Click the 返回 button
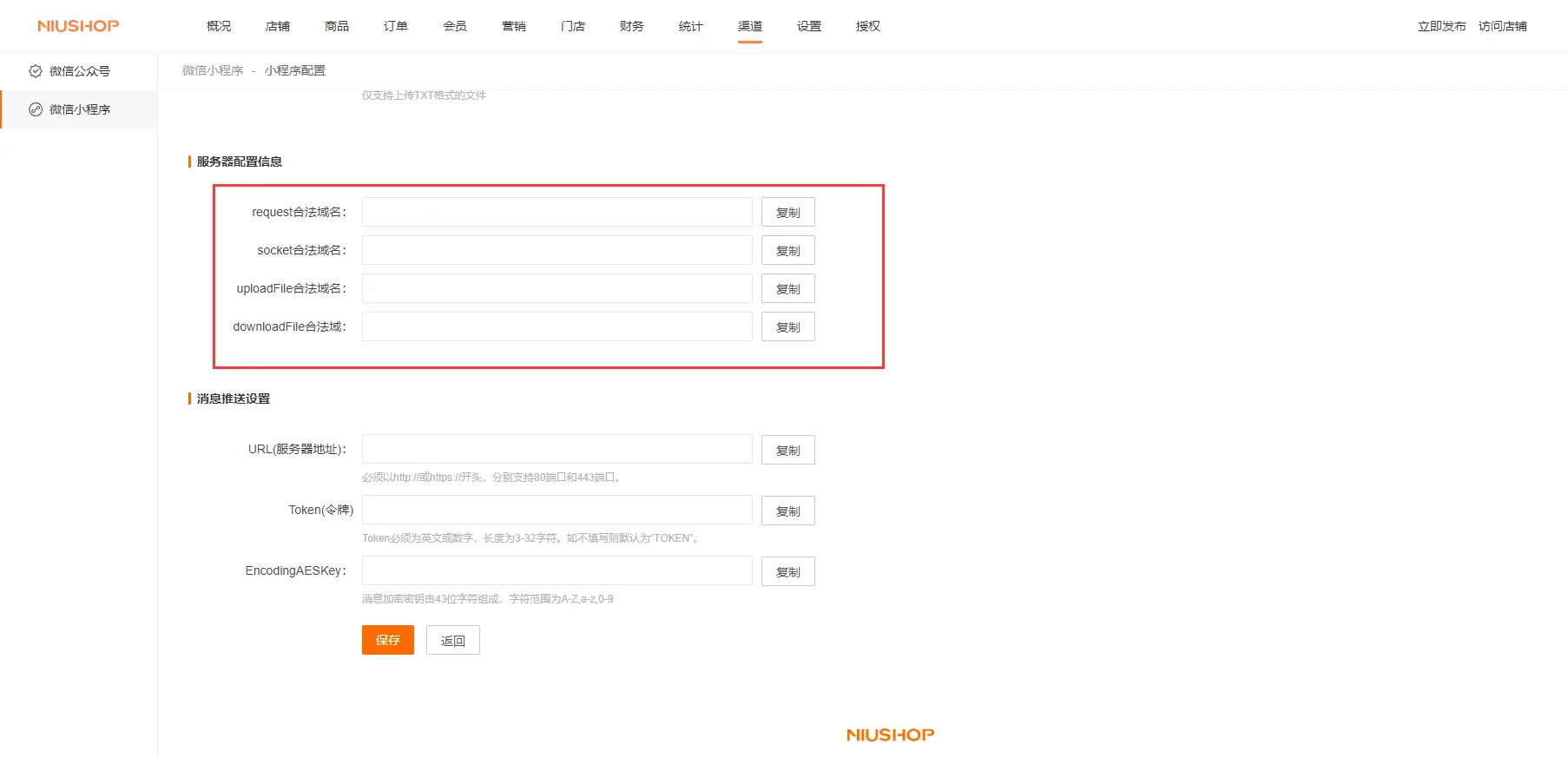The image size is (1568, 758). 452,641
